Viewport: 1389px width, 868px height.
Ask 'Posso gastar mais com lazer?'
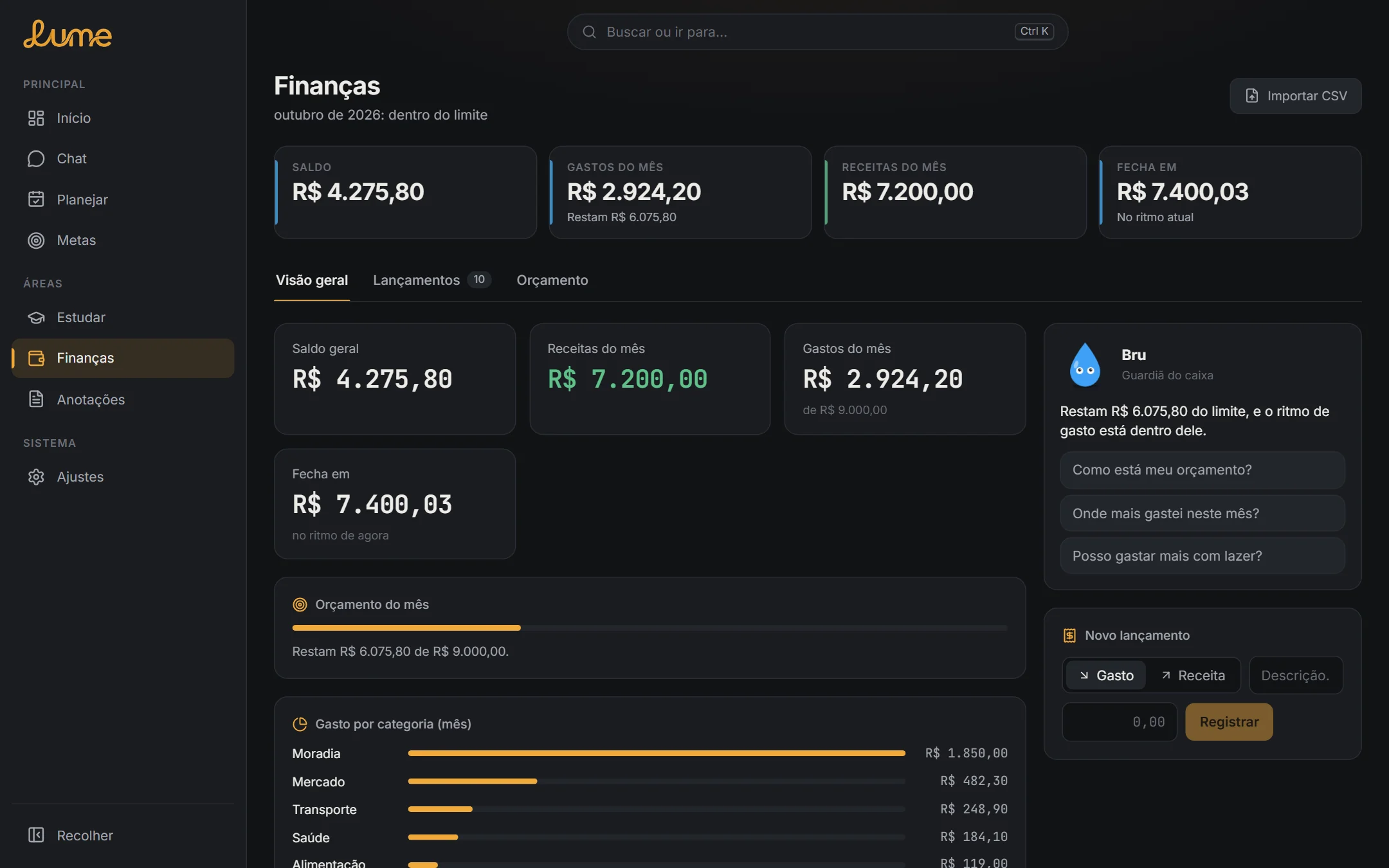pyautogui.click(x=1203, y=556)
